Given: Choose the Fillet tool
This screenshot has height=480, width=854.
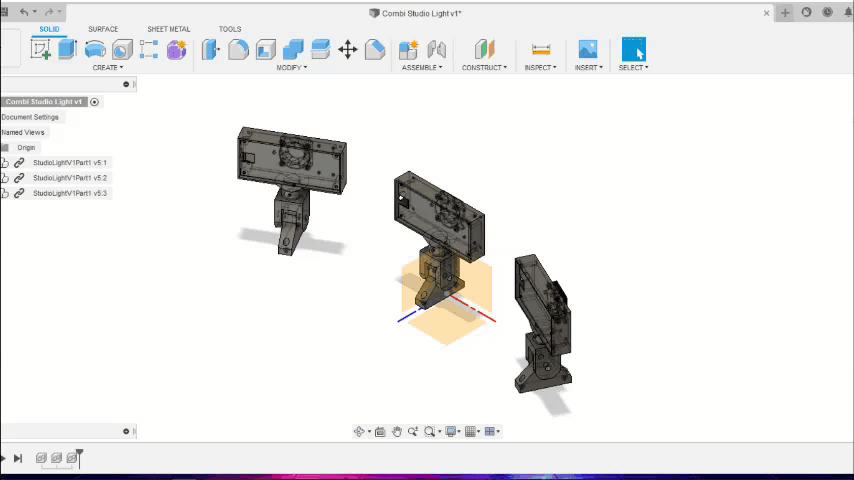Looking at the screenshot, I should pos(238,50).
